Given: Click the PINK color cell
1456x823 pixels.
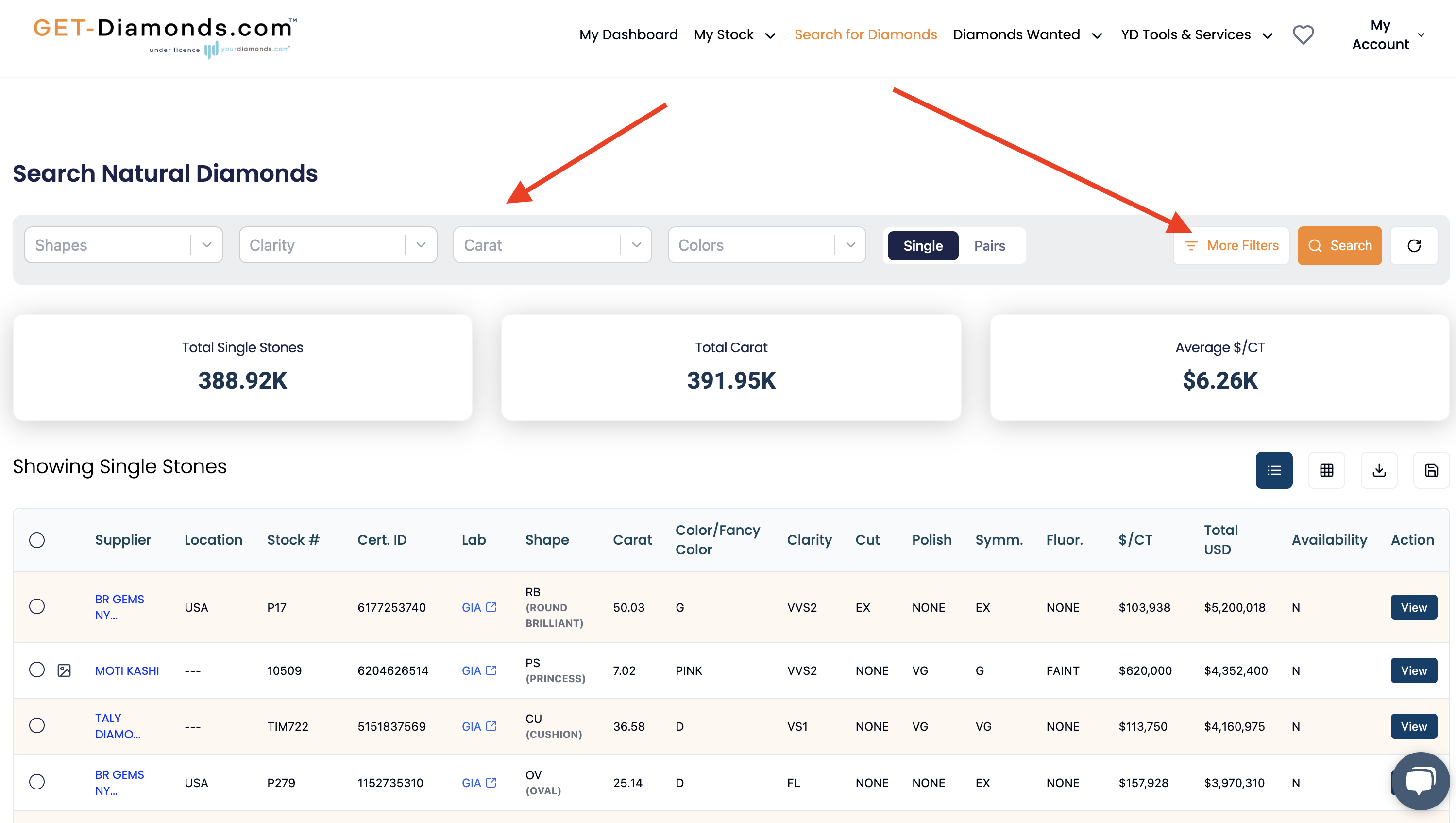Looking at the screenshot, I should coord(689,670).
